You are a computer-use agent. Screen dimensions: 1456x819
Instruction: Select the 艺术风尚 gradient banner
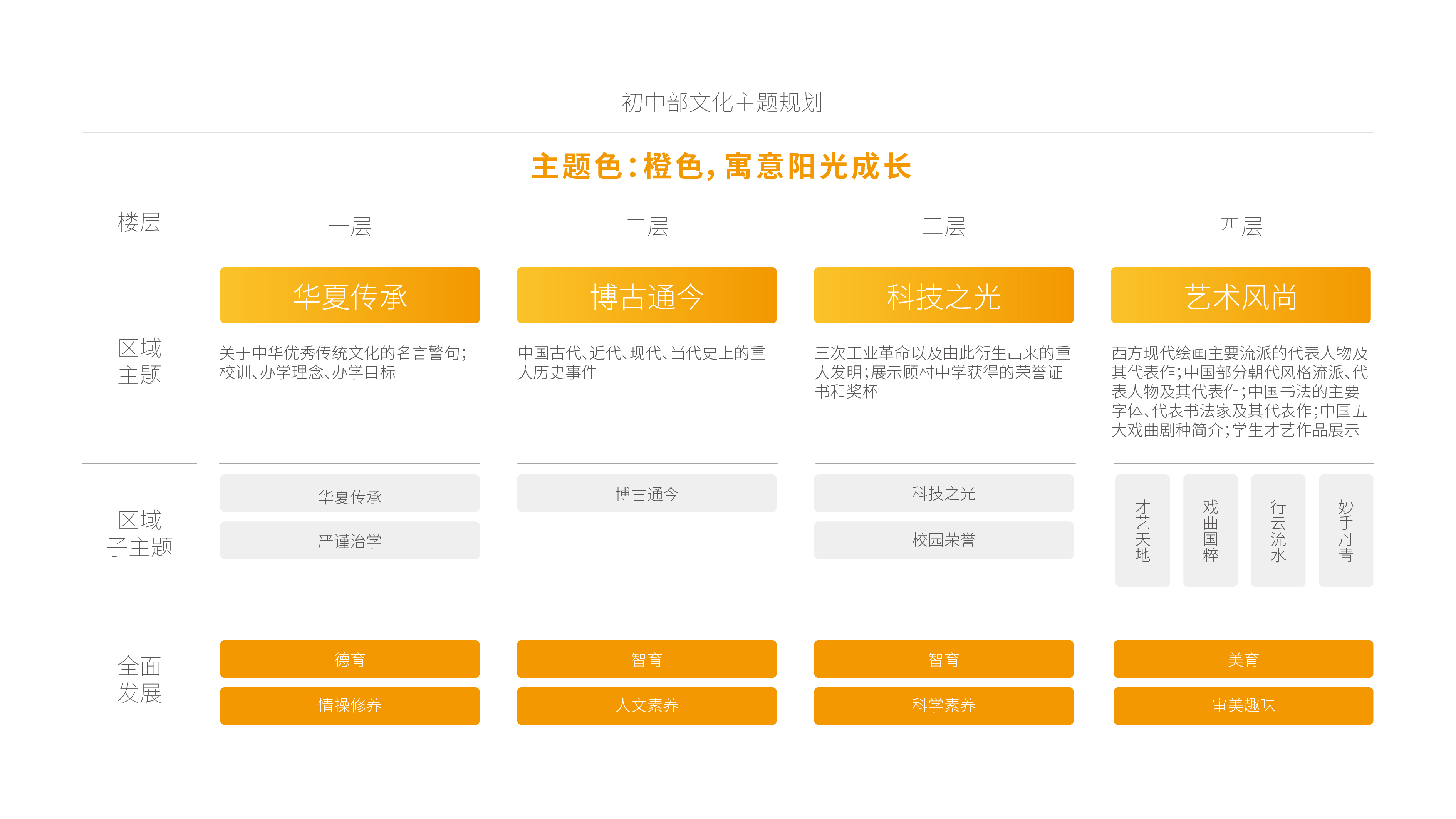(1241, 295)
